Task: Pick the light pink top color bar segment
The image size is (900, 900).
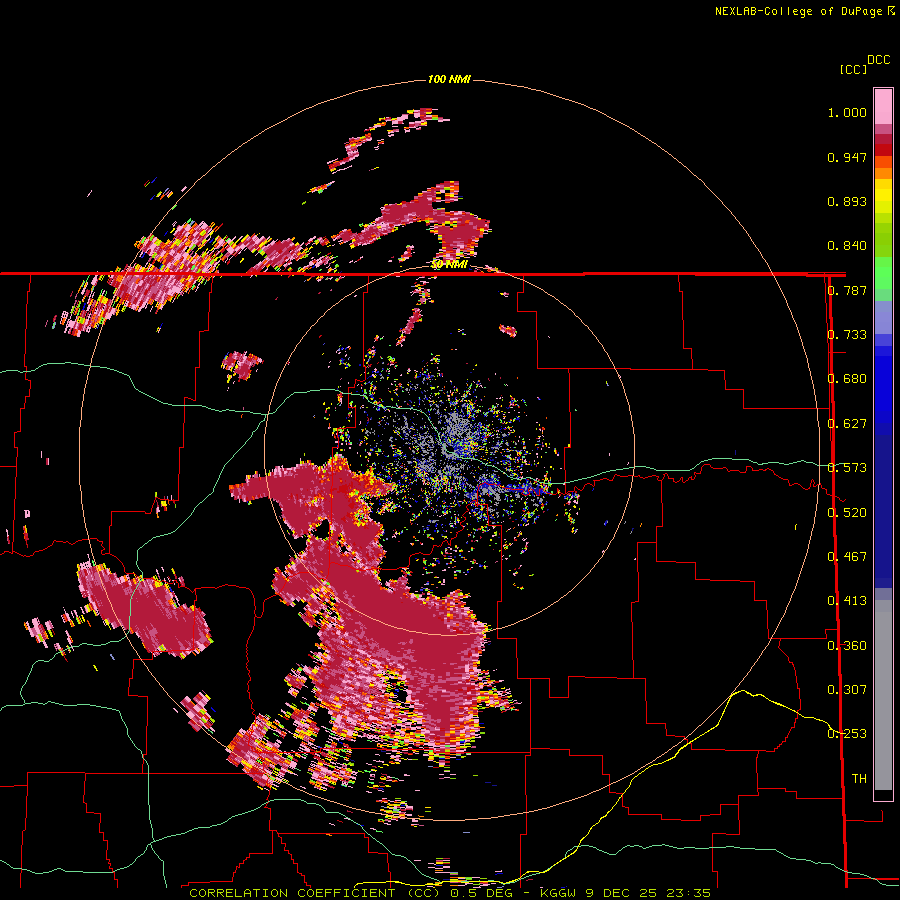Action: (x=883, y=106)
